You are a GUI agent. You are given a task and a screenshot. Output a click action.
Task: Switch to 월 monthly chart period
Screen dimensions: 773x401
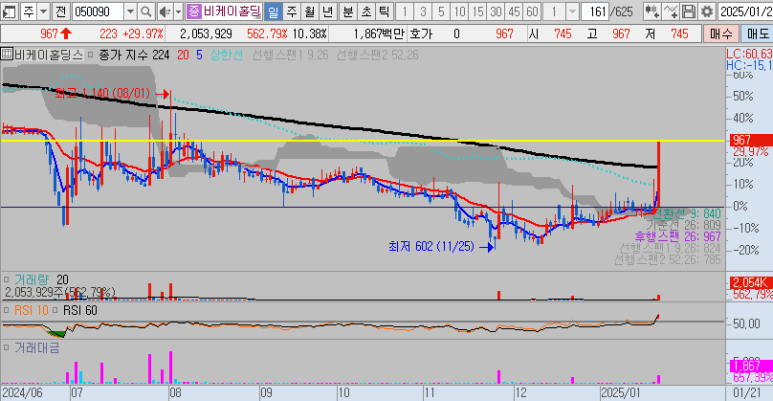coord(309,12)
